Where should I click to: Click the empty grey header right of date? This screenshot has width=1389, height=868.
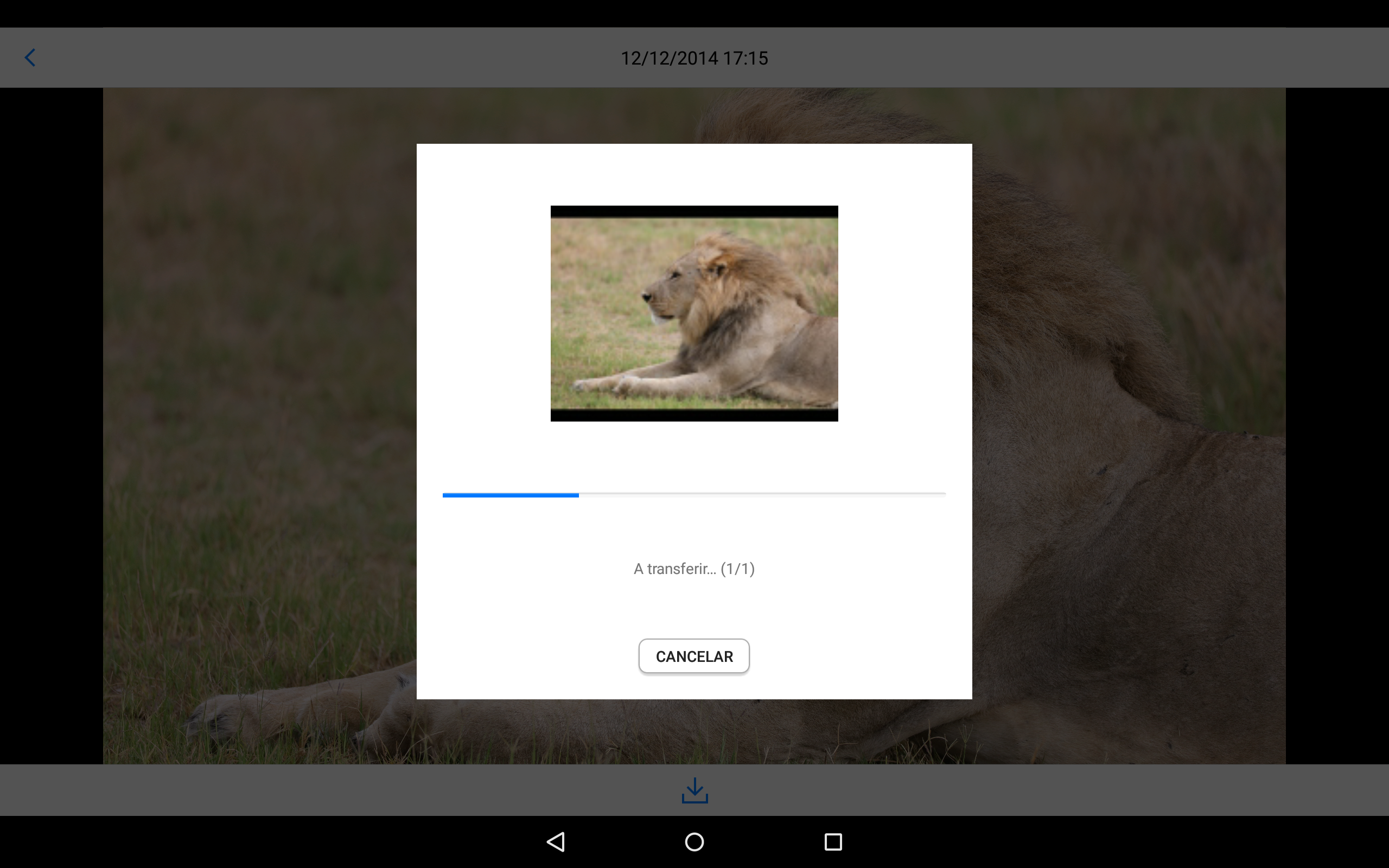coord(1091,58)
